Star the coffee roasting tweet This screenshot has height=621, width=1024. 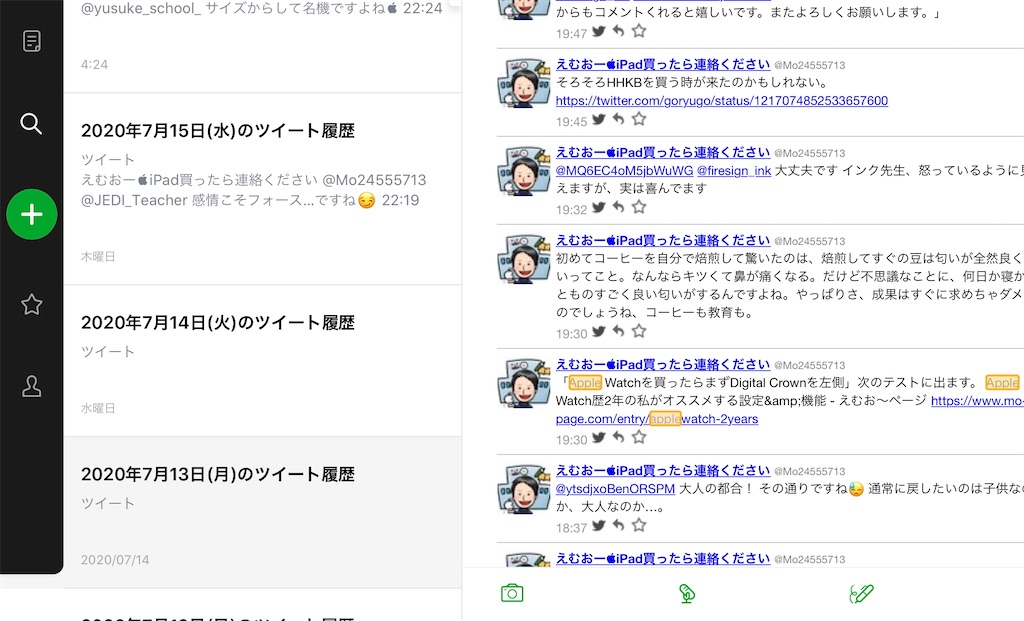click(x=640, y=330)
